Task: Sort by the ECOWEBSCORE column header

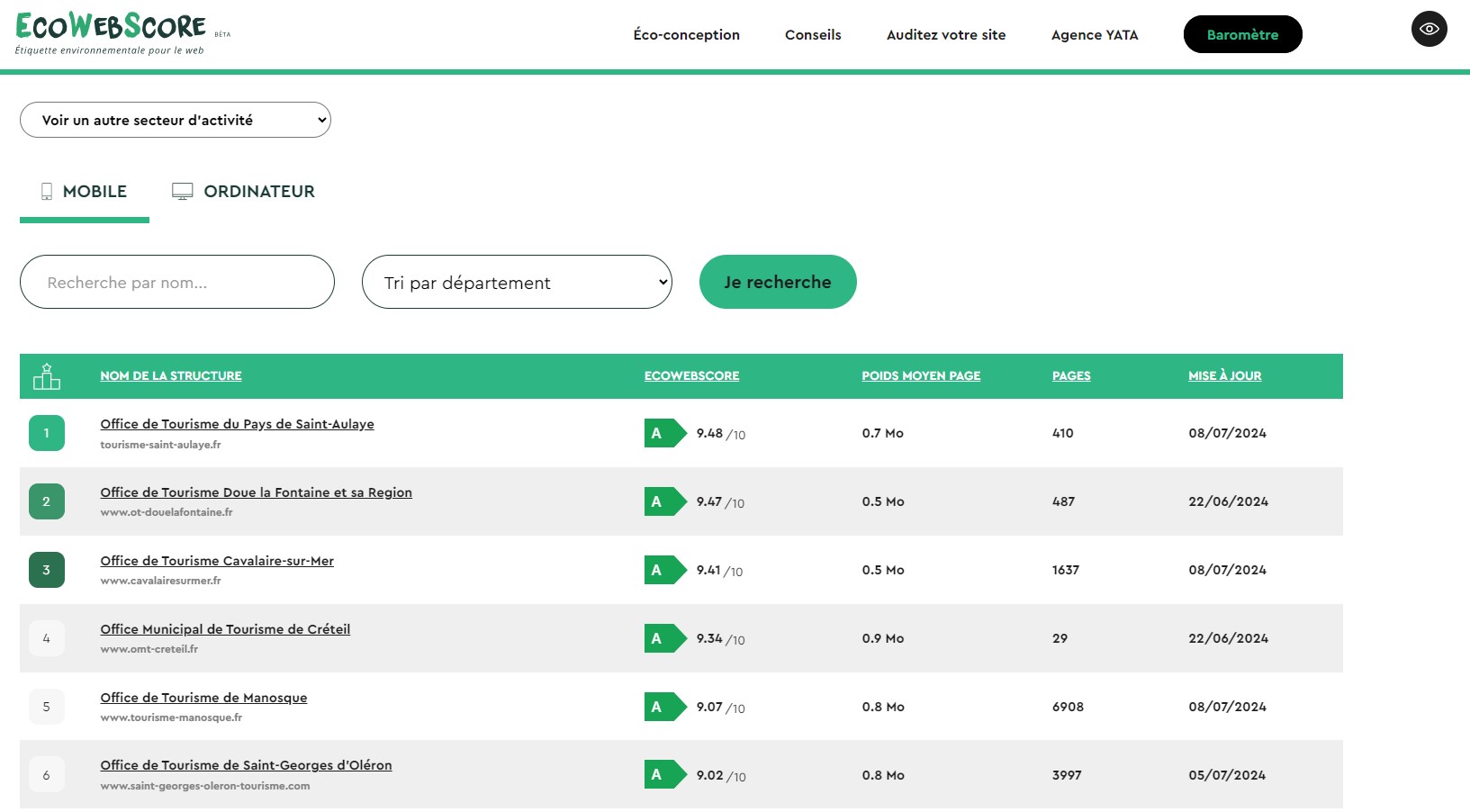Action: [x=691, y=376]
